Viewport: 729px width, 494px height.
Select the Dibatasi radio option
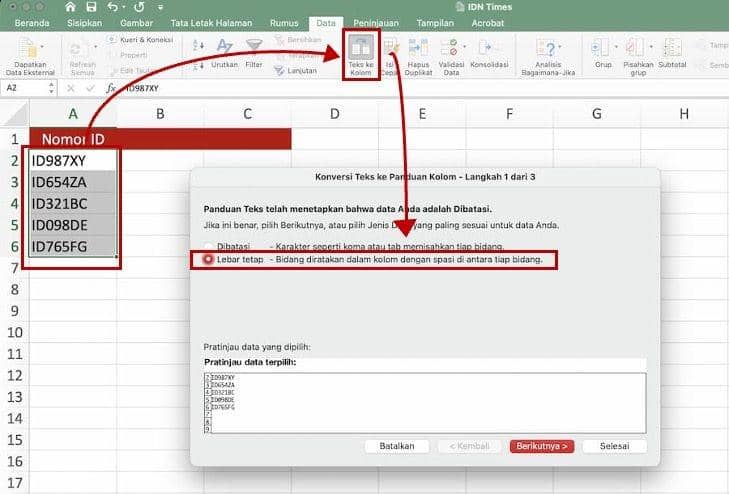pos(208,246)
